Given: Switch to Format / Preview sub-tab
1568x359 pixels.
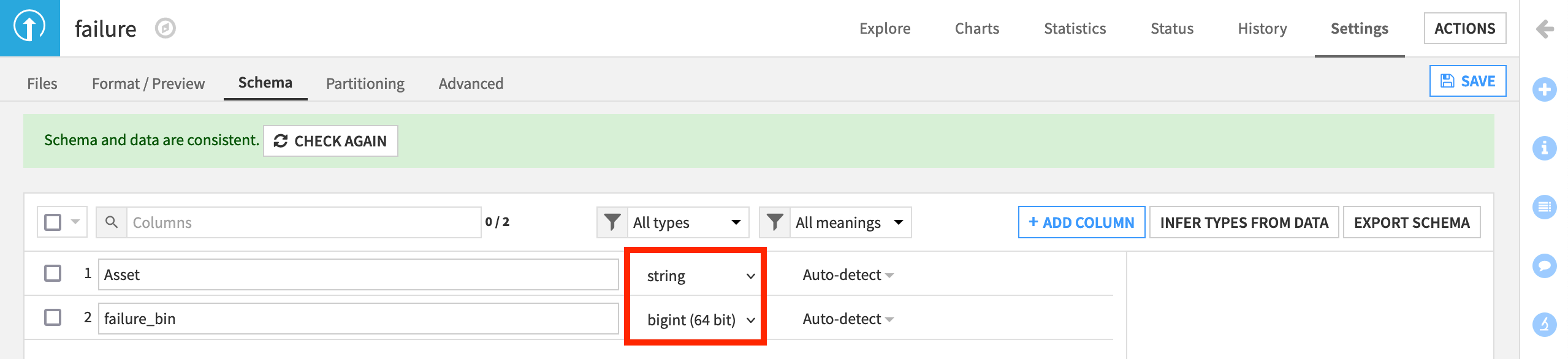Looking at the screenshot, I should pos(148,83).
